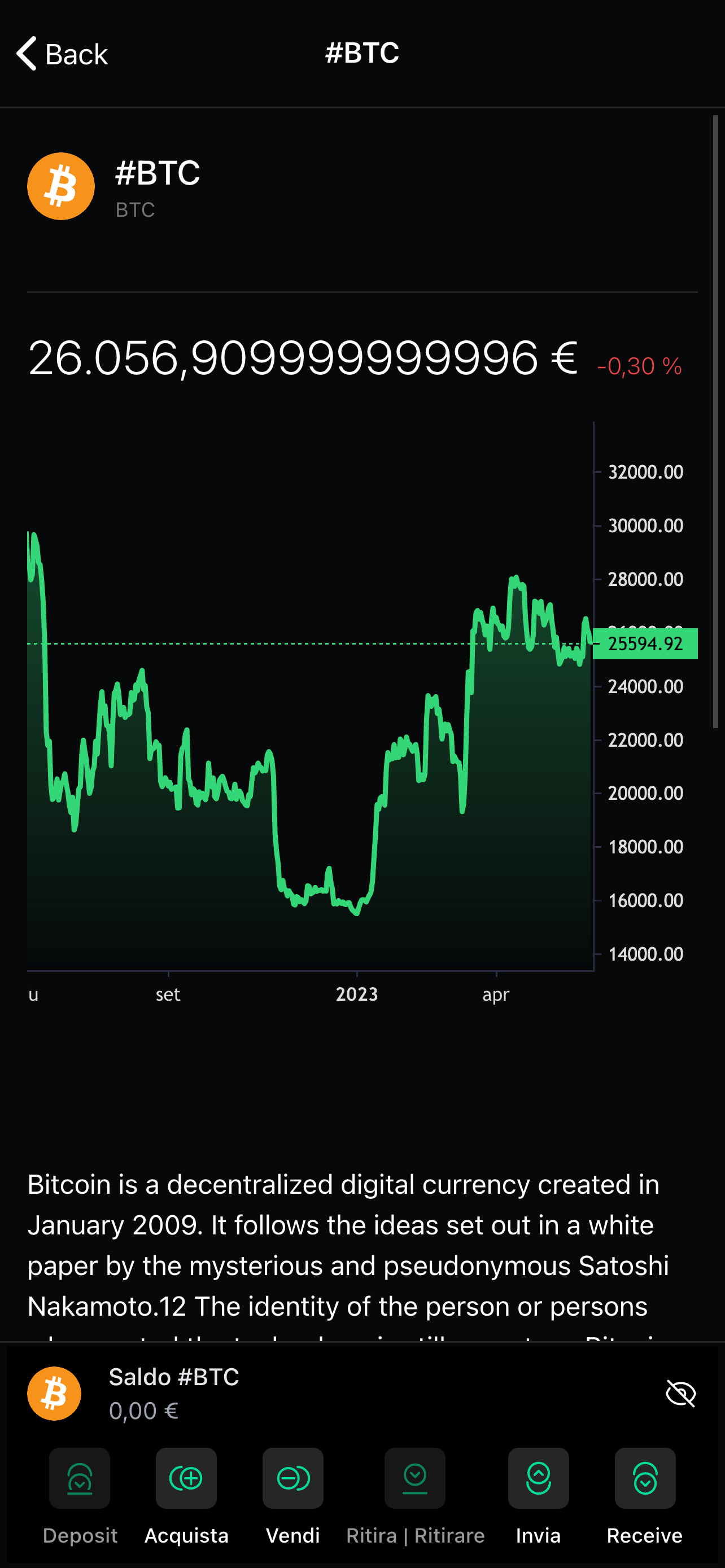725x1568 pixels.
Task: Click the 2023 year label on chart axis
Action: coord(357,995)
